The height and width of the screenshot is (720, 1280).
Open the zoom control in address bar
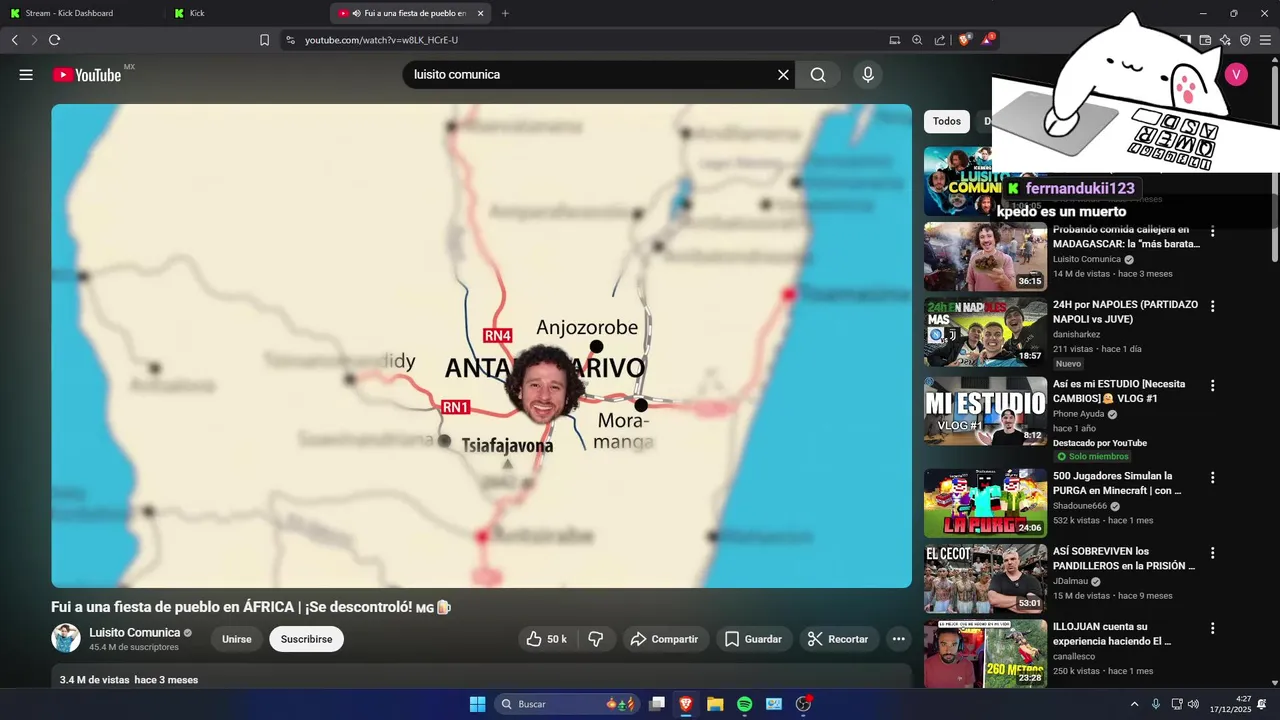[917, 40]
